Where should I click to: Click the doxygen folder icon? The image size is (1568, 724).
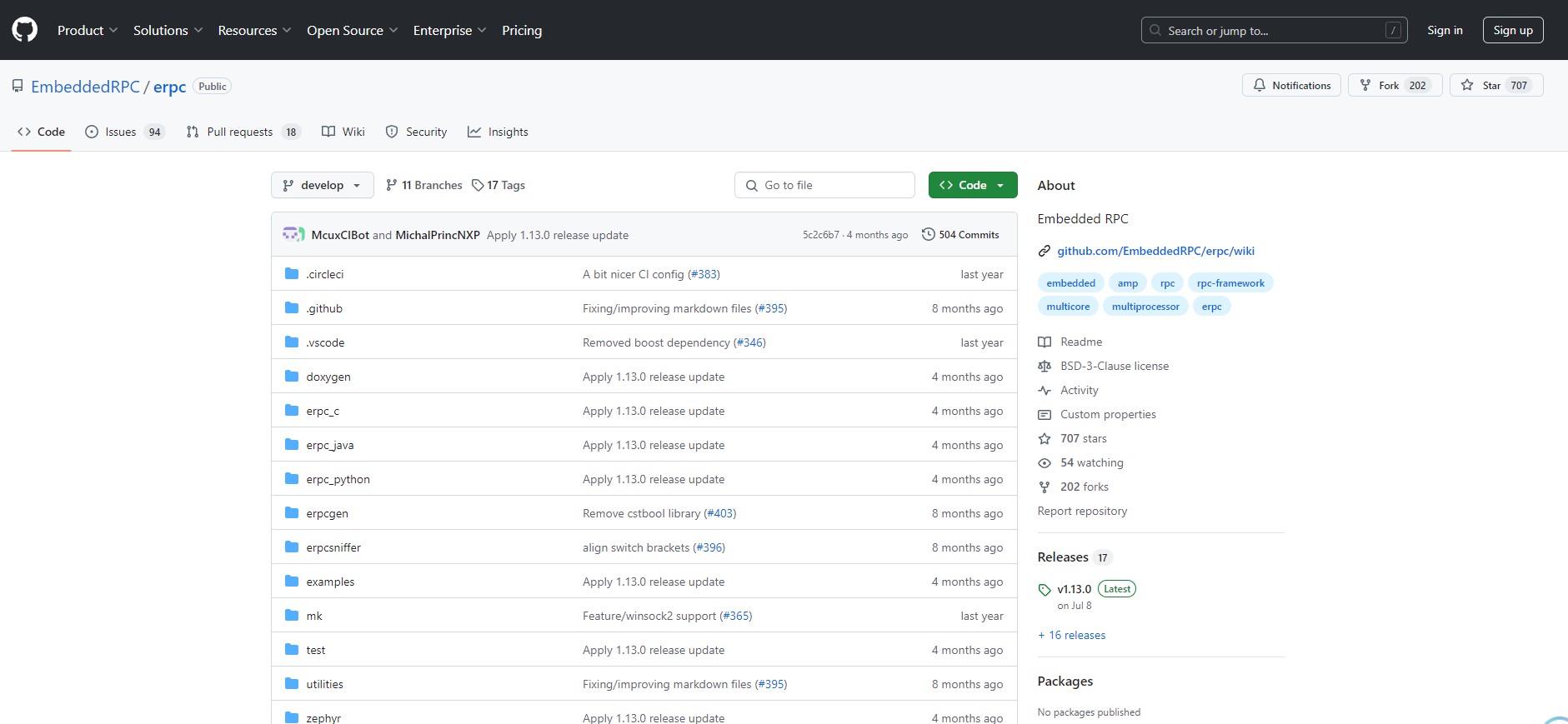(292, 376)
